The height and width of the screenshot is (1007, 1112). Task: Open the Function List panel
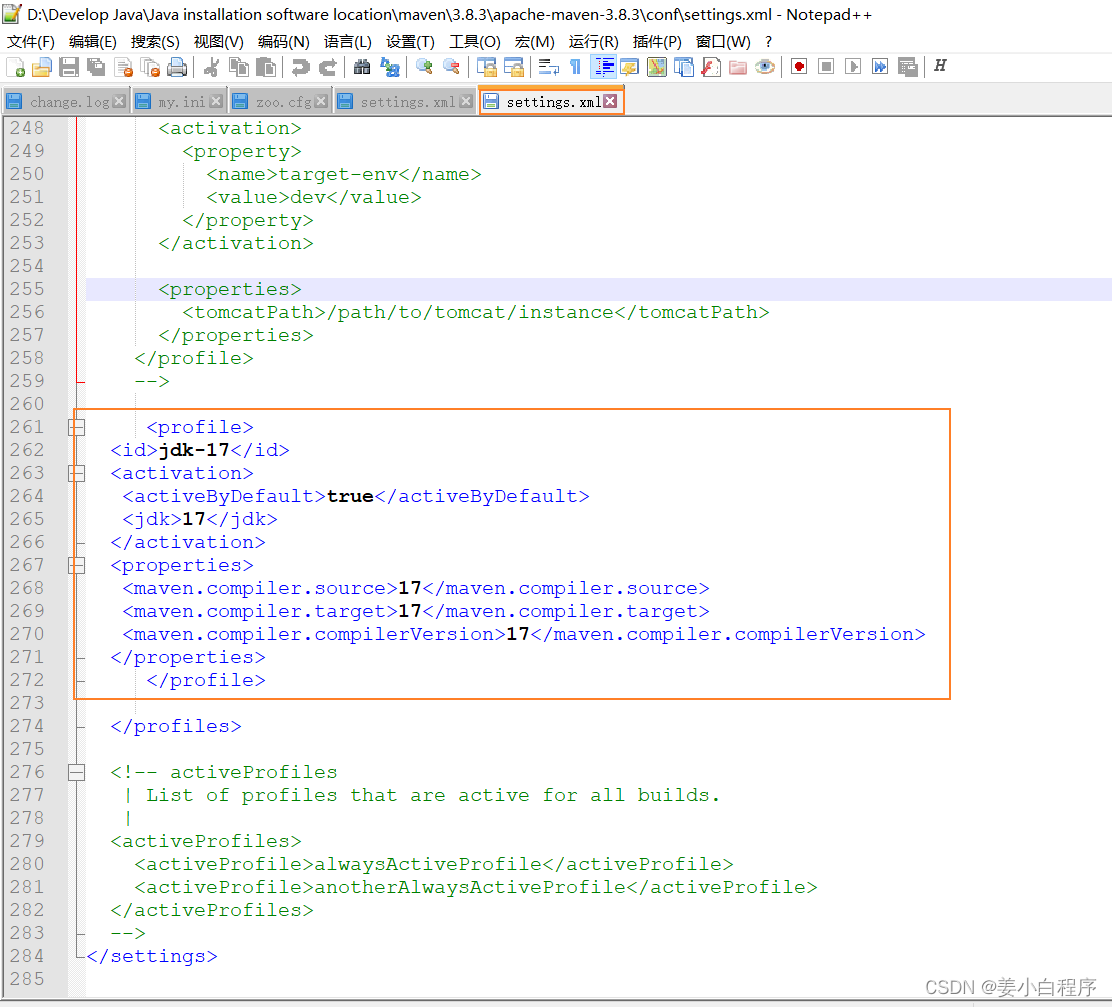711,67
